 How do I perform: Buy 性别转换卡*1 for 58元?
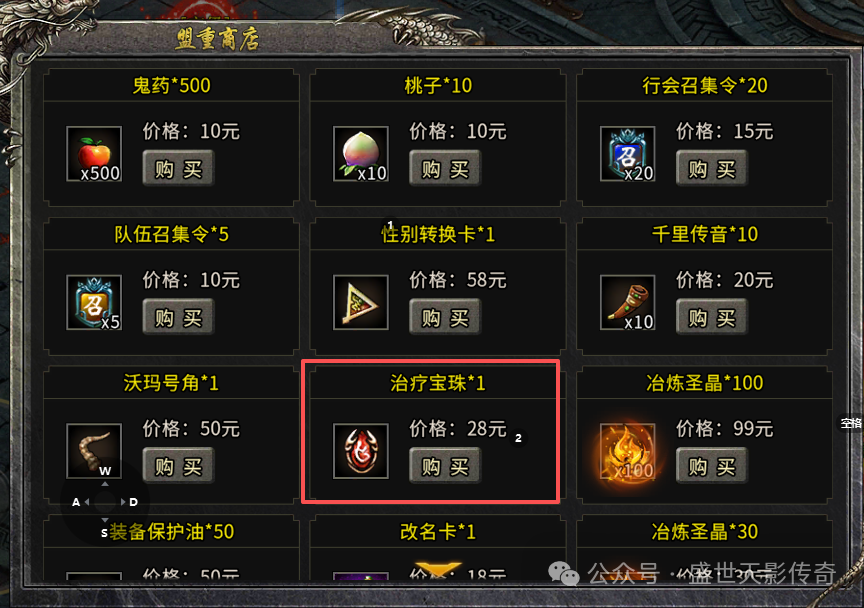coord(445,317)
